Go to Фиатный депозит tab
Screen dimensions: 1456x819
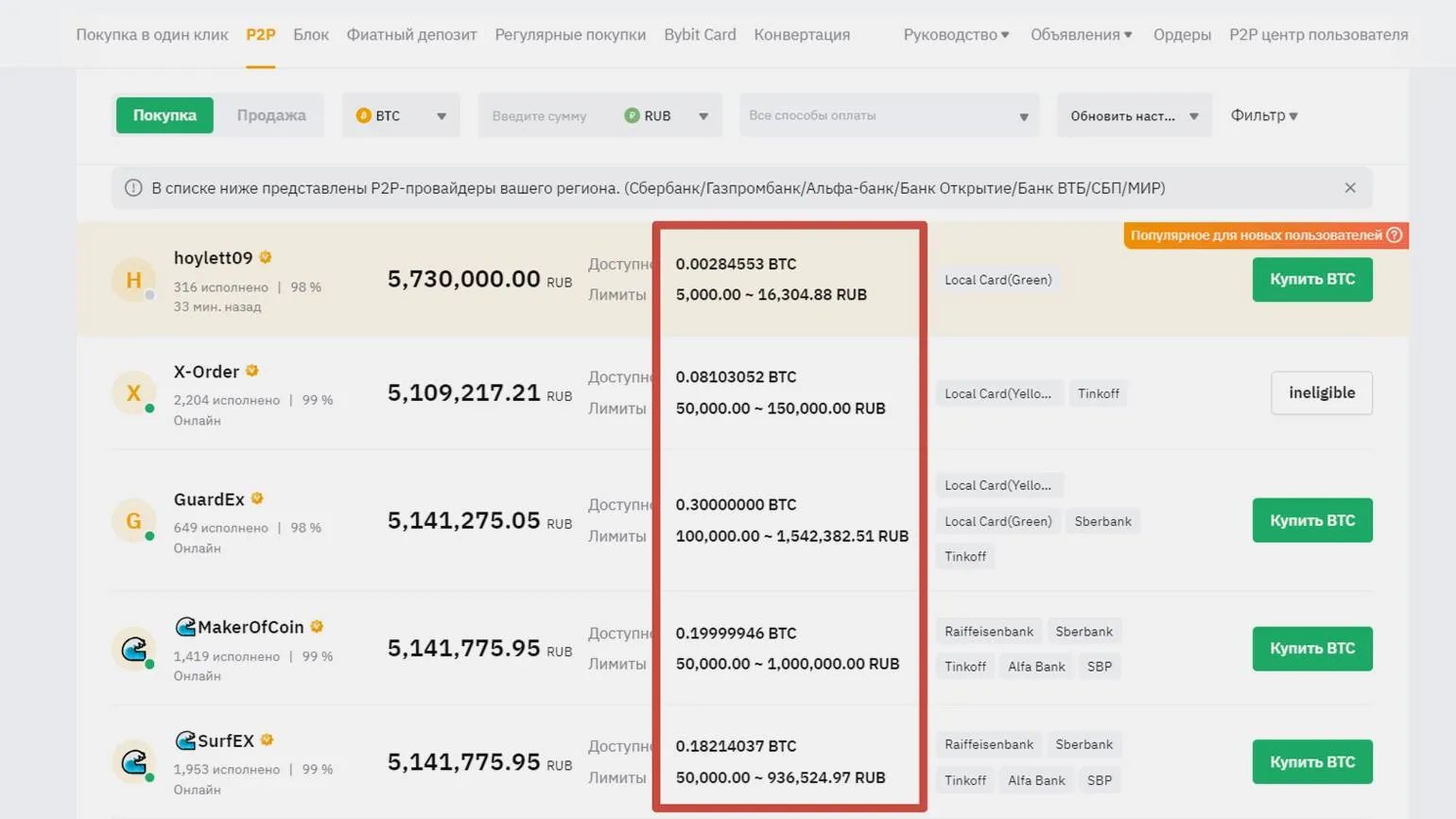tap(411, 35)
